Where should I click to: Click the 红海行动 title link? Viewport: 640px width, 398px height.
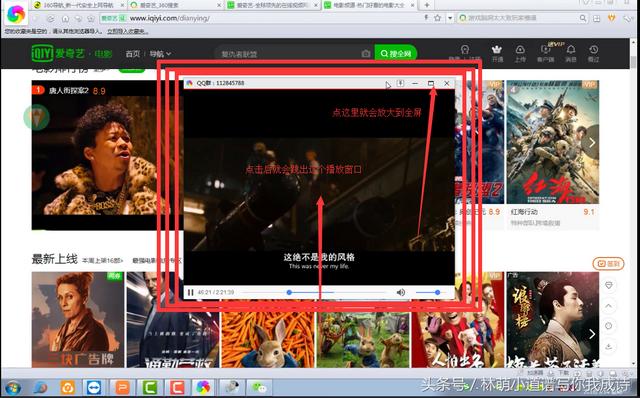(x=524, y=212)
